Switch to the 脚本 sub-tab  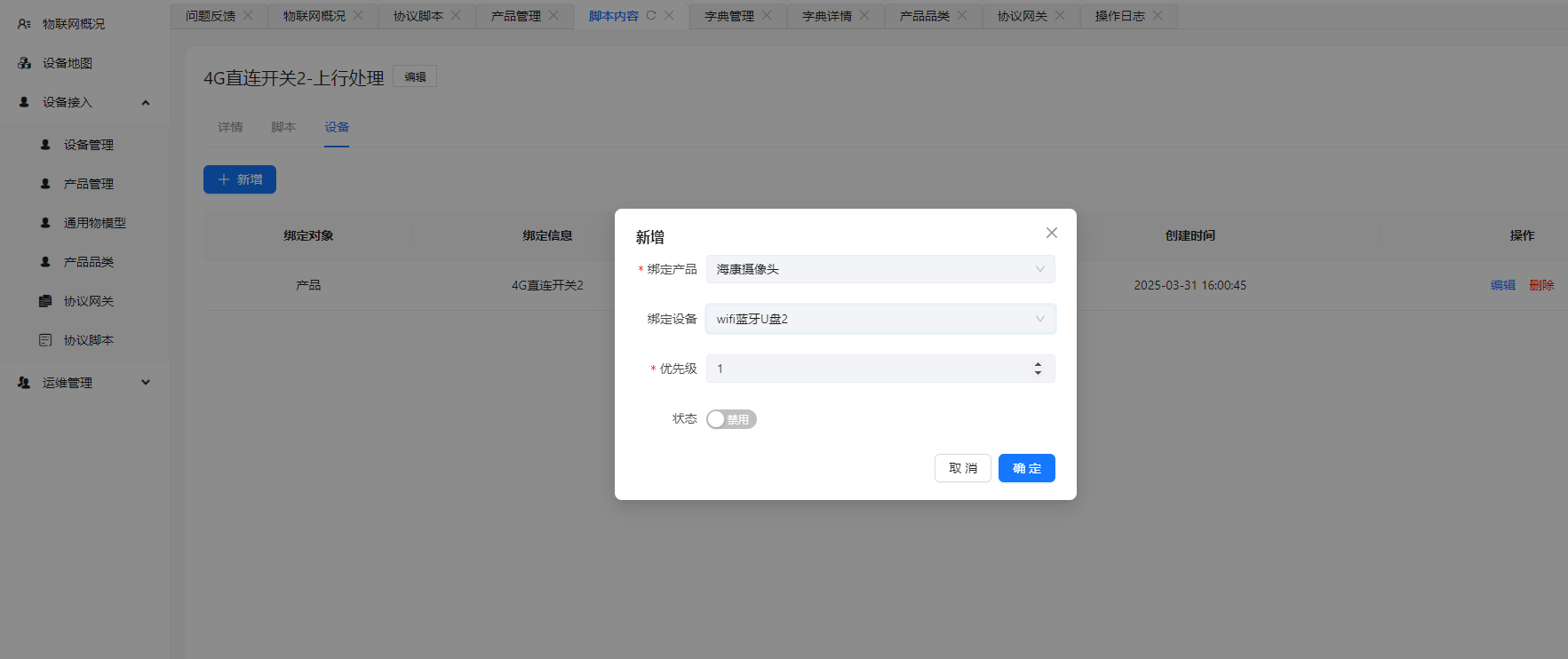click(x=283, y=127)
